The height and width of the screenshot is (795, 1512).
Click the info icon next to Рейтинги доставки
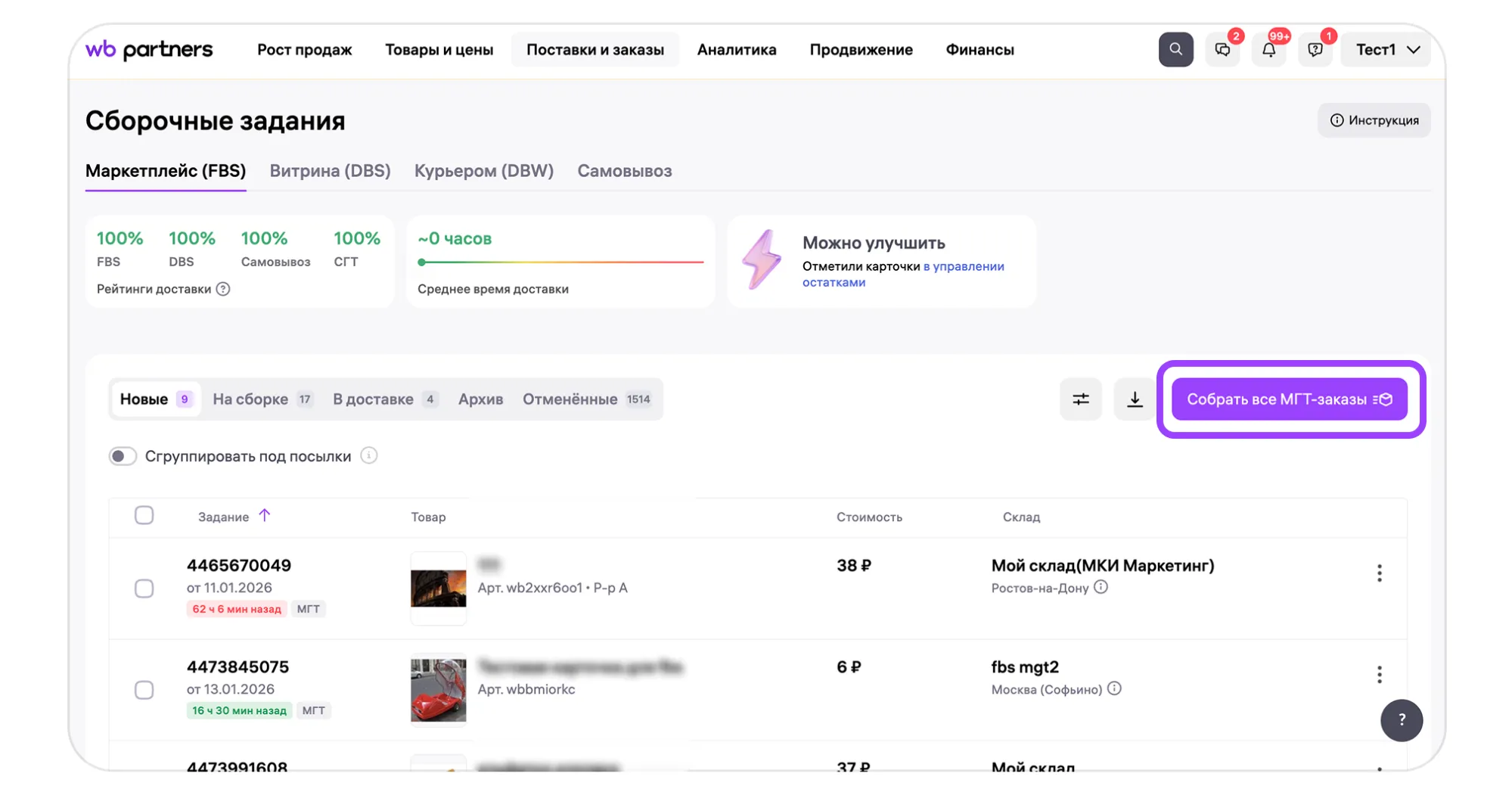tap(223, 289)
